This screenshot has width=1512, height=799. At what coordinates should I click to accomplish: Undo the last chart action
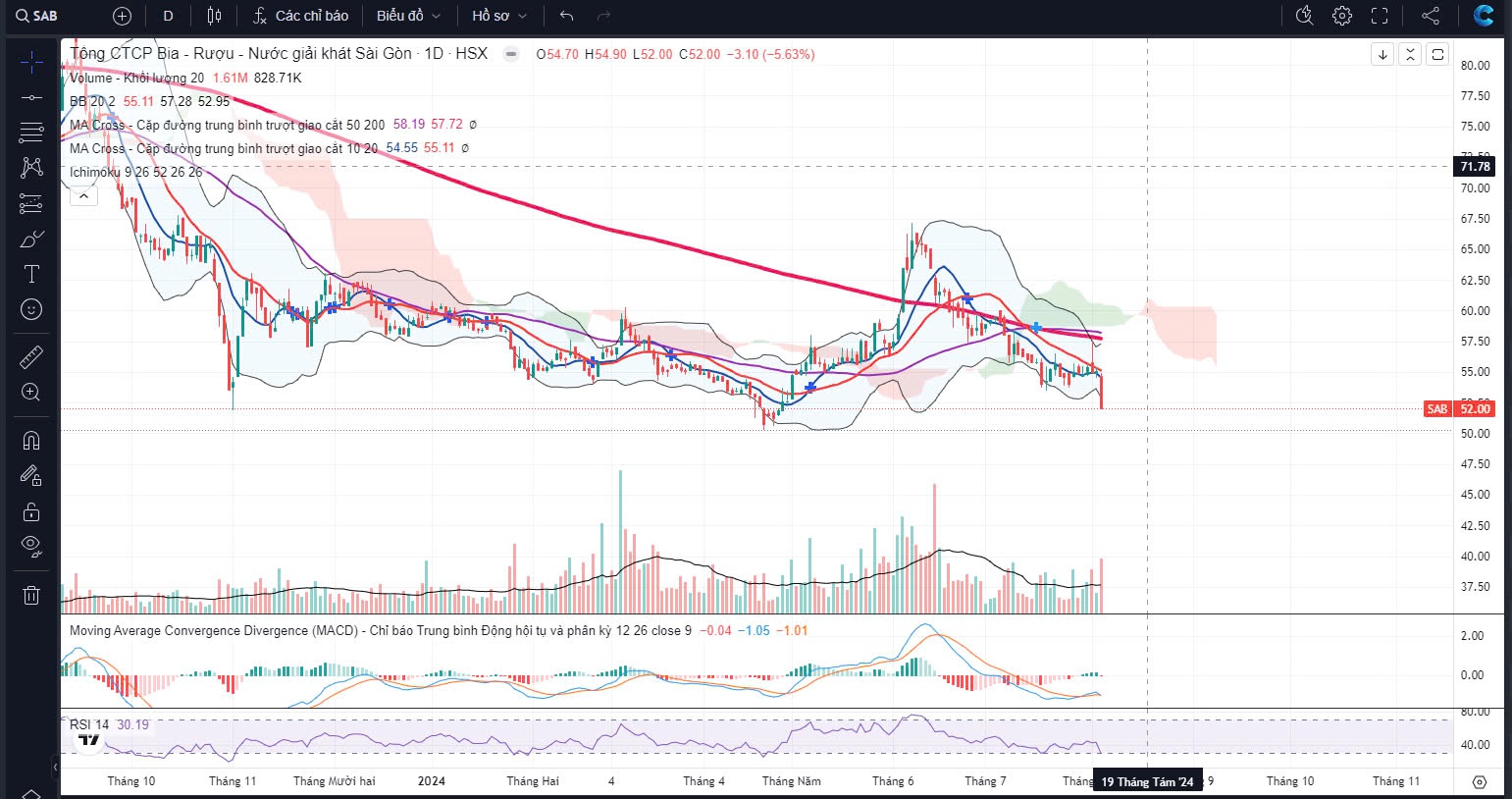click(x=566, y=16)
